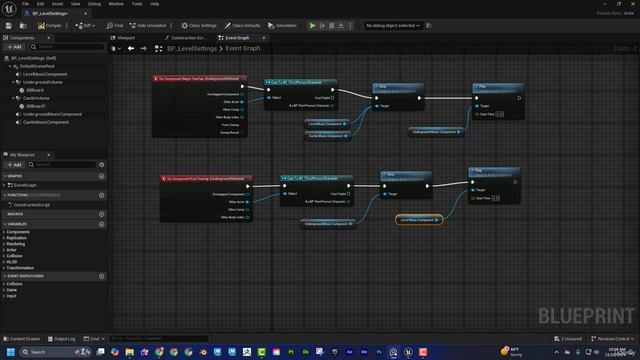Image resolution: width=640 pixels, height=360 pixels.
Task: Add a new graph via GRAPHS plus icon
Action: [102, 176]
